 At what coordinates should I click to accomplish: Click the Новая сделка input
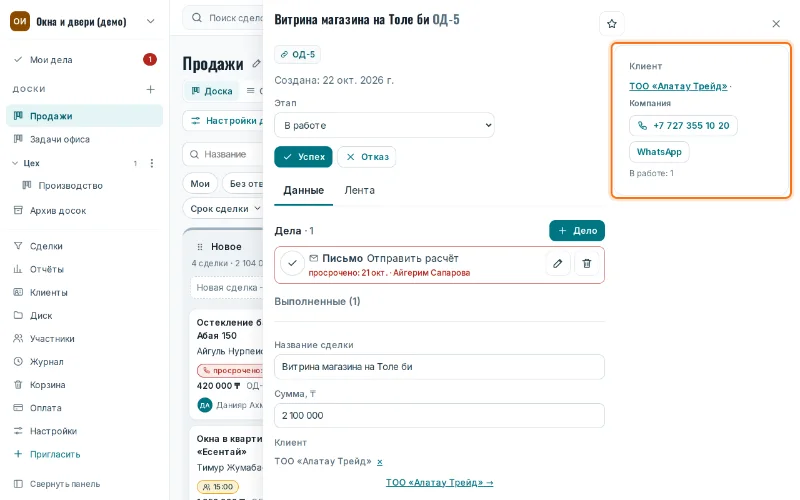point(227,288)
